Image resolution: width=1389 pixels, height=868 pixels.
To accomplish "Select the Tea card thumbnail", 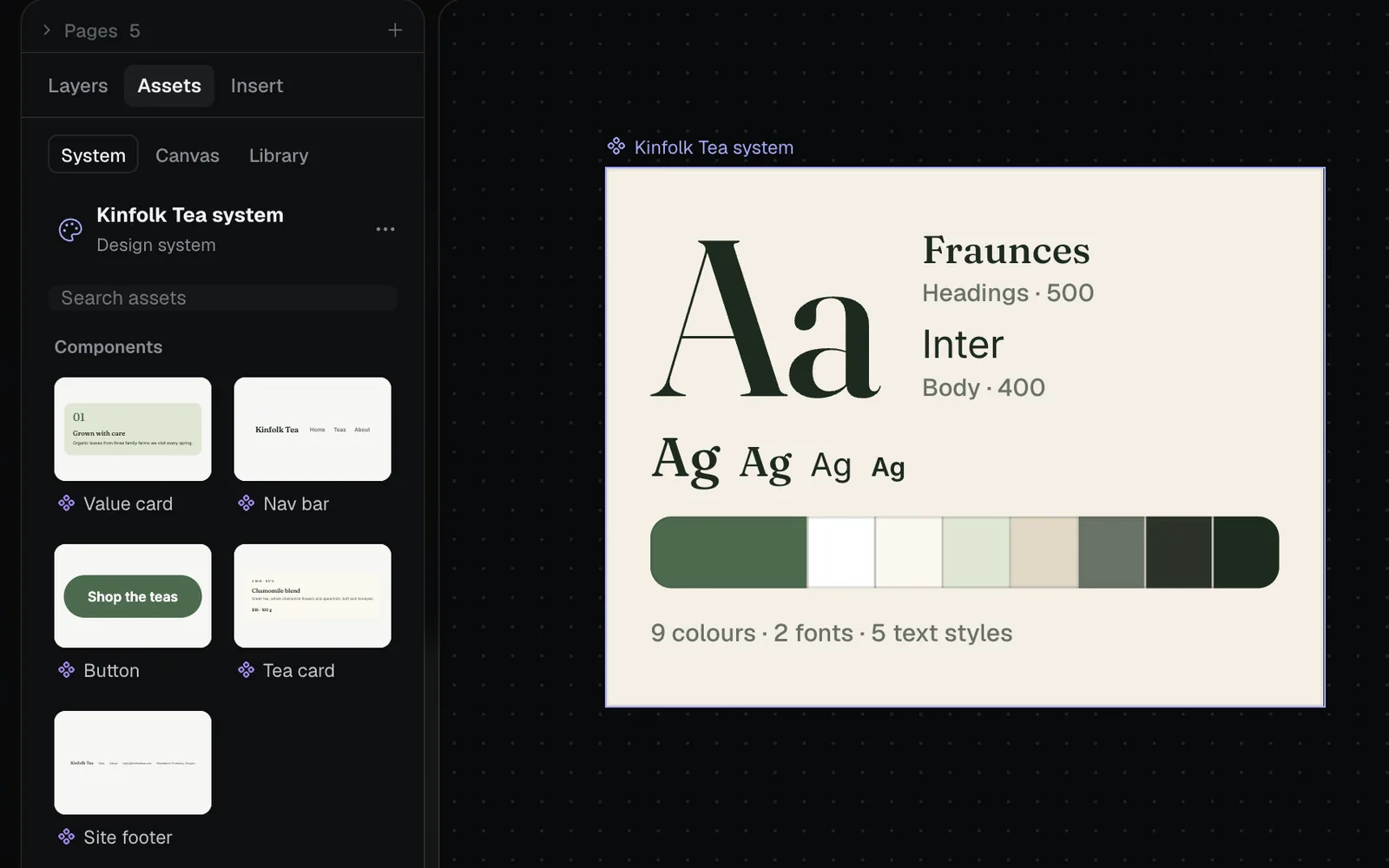I will pos(313,595).
